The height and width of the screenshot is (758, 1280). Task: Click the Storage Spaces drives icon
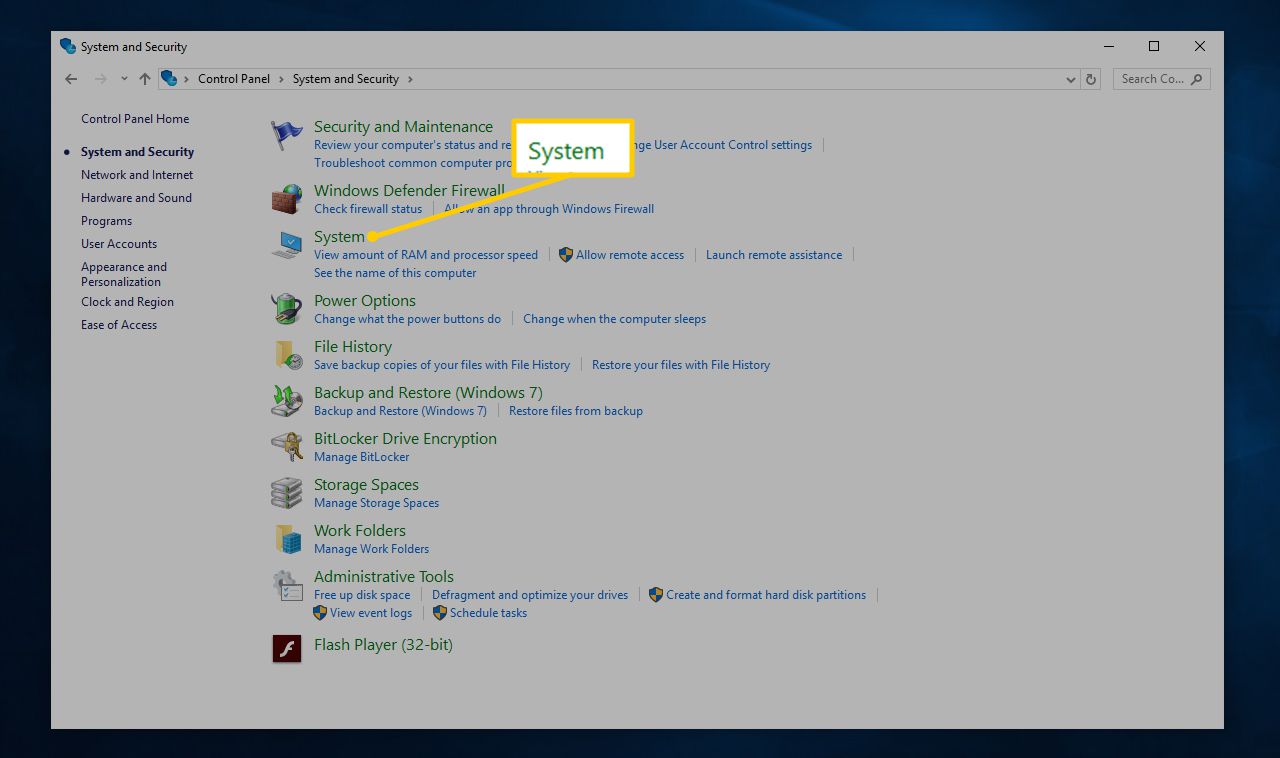(x=287, y=493)
